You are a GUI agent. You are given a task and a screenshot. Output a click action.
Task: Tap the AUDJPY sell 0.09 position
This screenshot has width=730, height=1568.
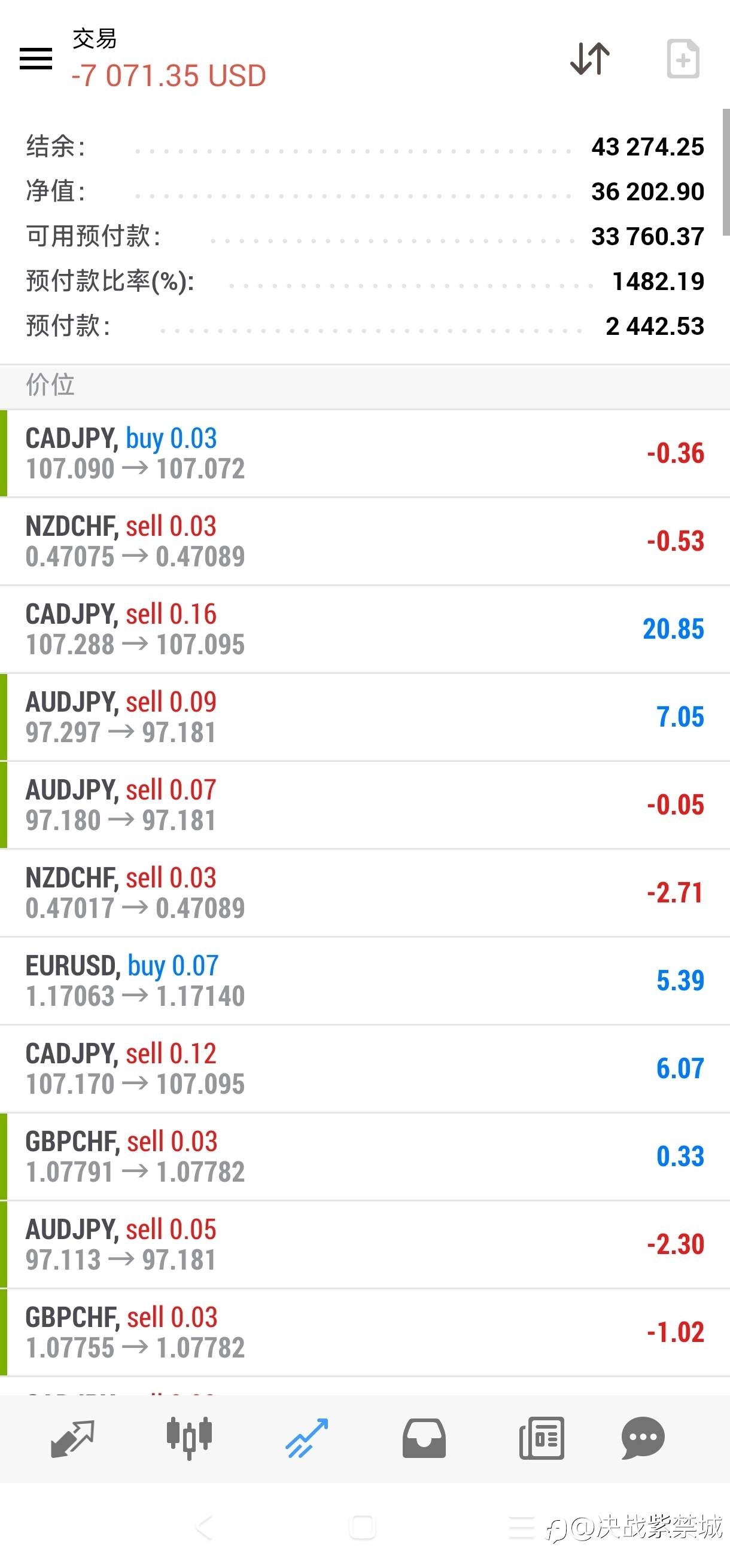[366, 717]
